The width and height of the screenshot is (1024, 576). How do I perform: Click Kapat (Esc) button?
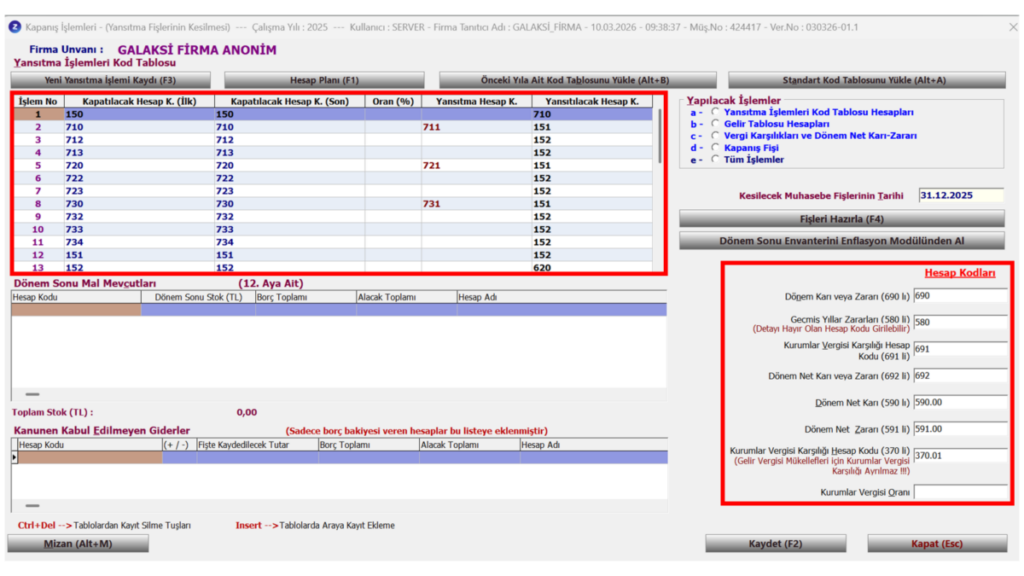937,543
